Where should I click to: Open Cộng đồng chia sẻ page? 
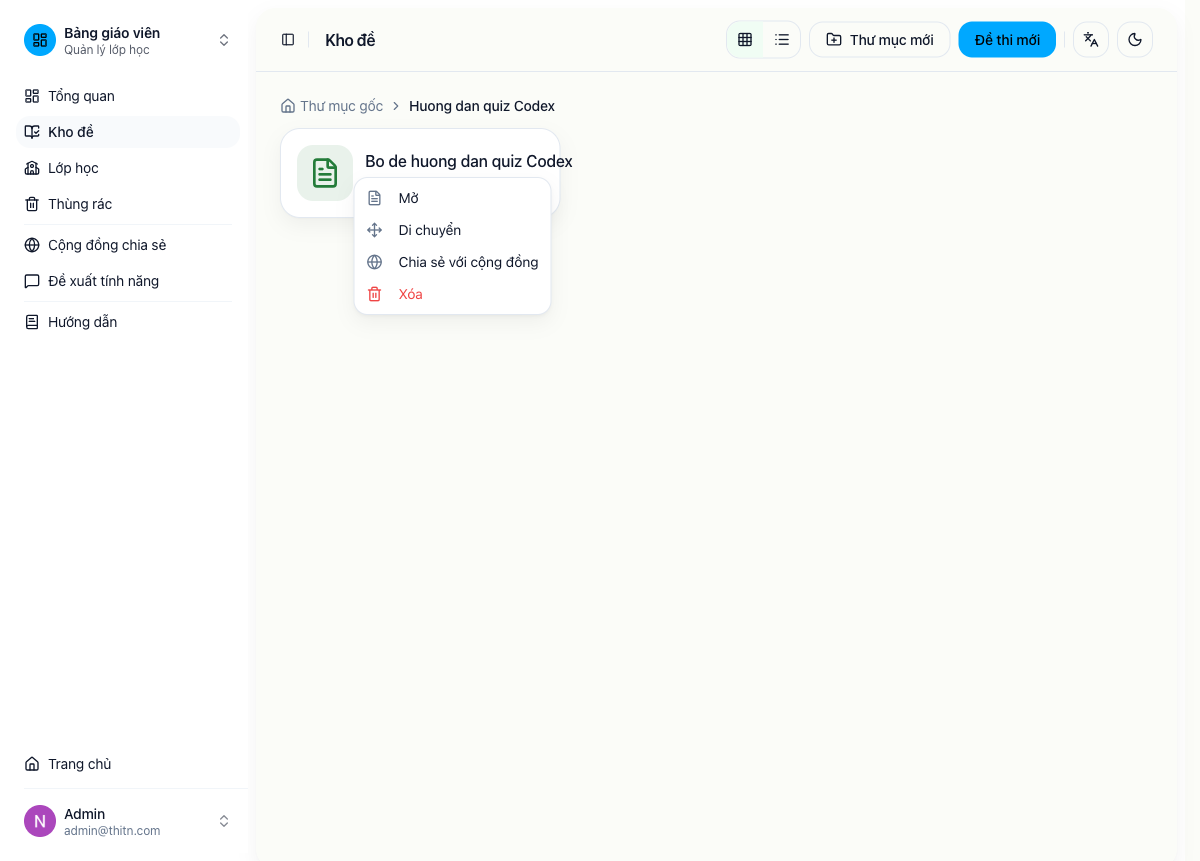[128, 245]
